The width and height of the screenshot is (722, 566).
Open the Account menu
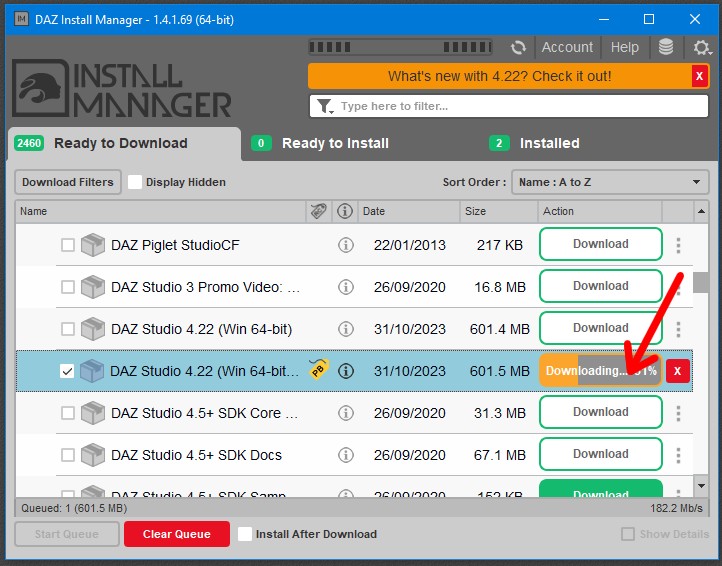point(567,47)
